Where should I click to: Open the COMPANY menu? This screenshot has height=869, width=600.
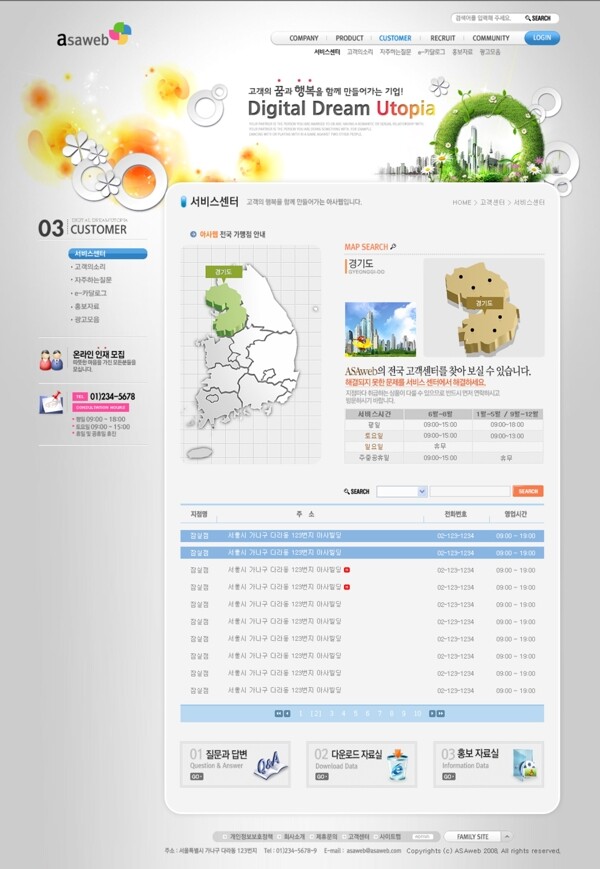tap(304, 38)
